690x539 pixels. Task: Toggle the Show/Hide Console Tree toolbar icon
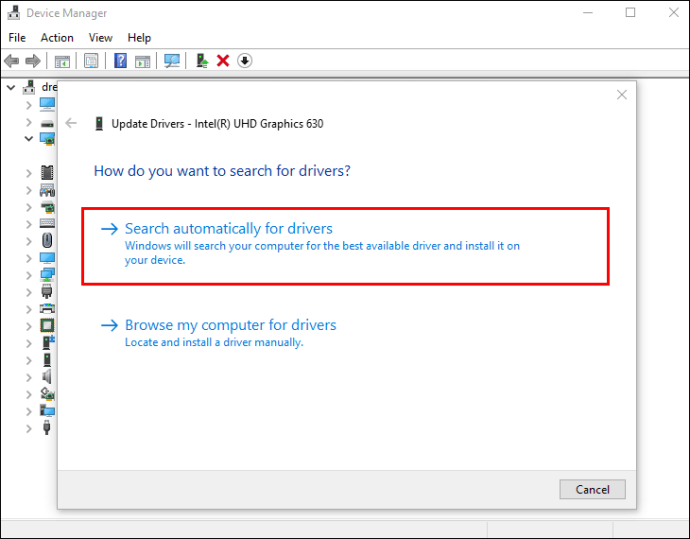pos(62,61)
